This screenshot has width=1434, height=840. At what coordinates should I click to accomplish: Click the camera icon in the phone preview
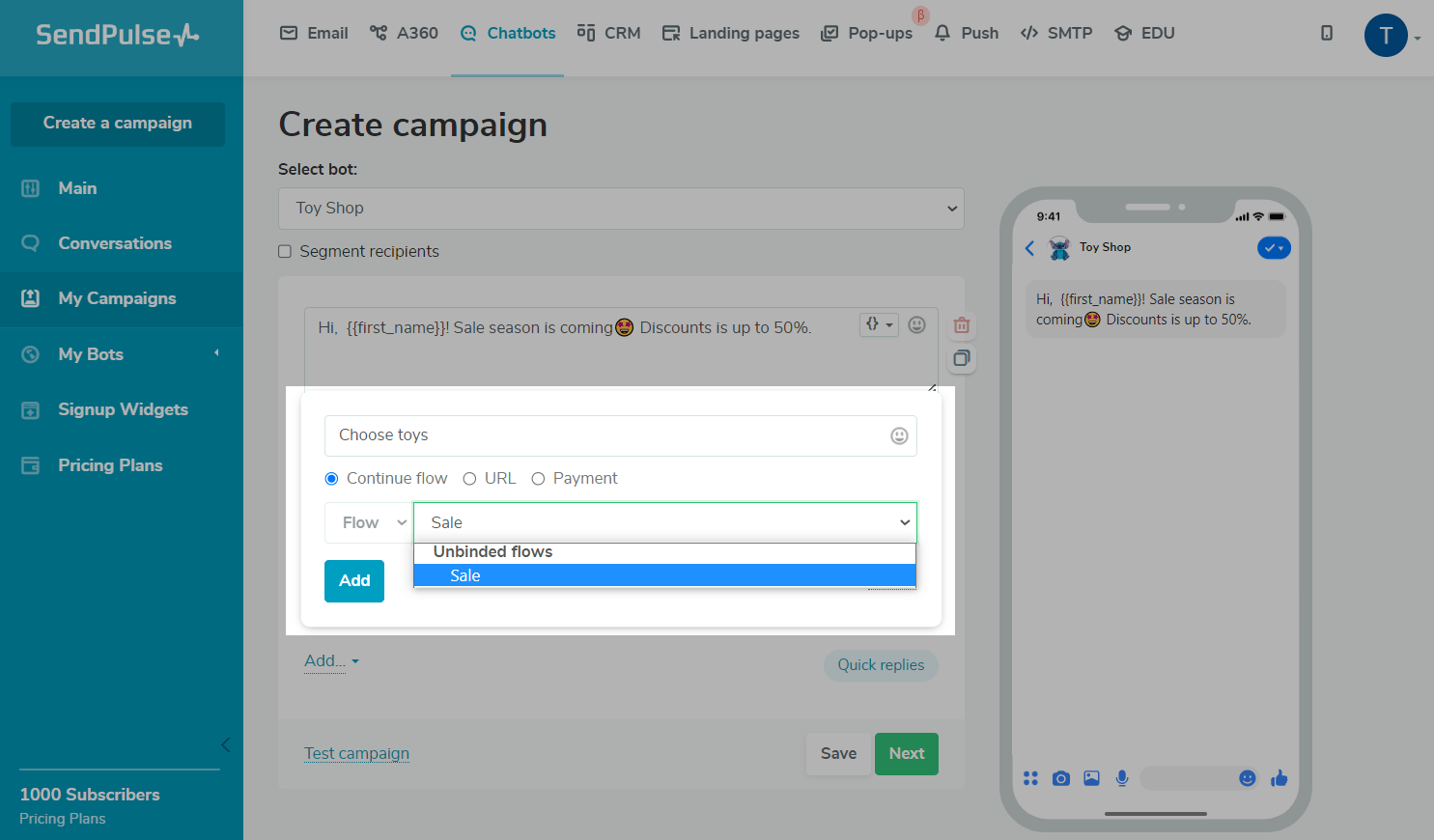point(1060,778)
